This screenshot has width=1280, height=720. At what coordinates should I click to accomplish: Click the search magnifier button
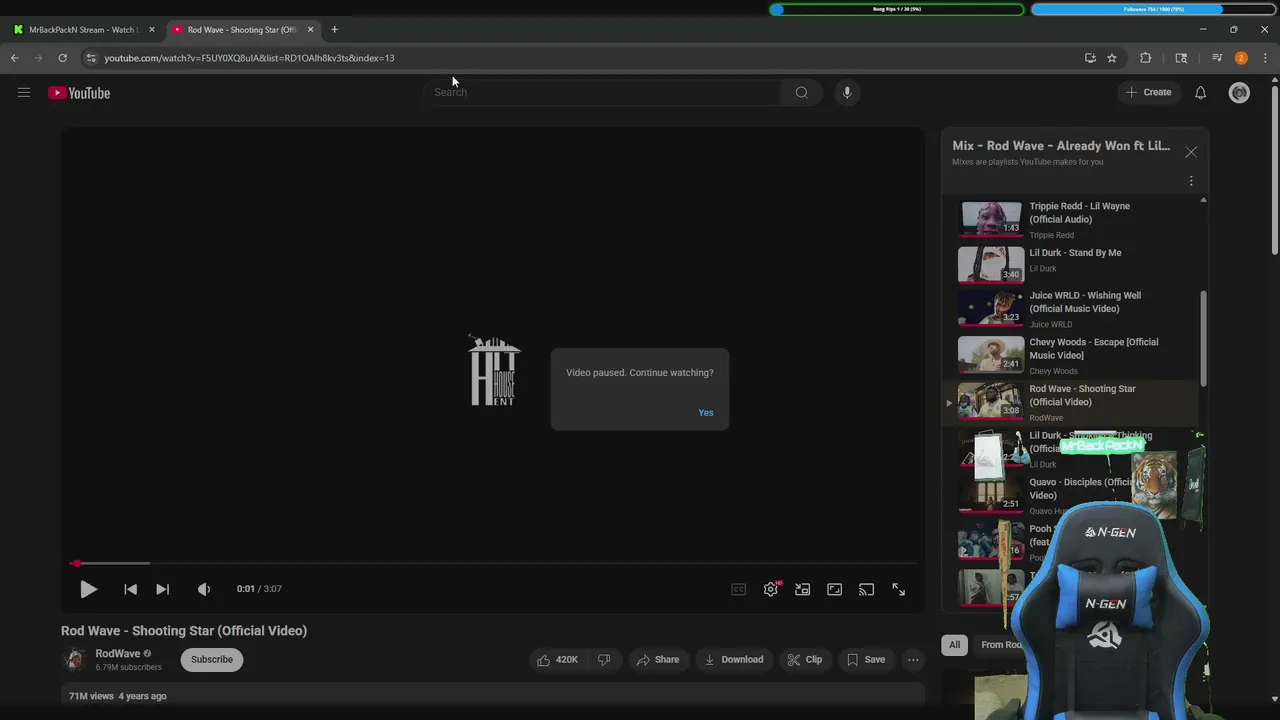coord(801,92)
